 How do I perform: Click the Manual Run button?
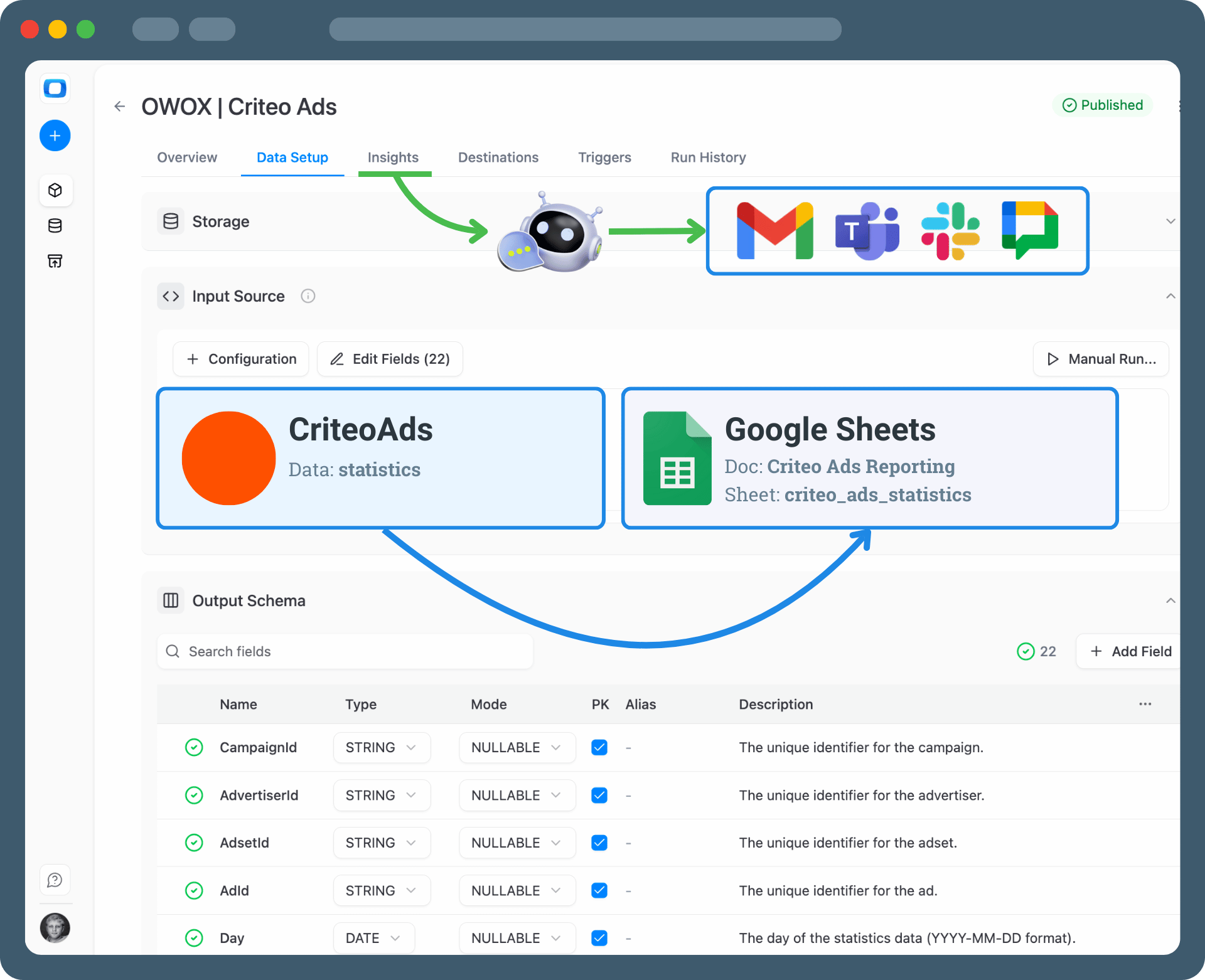[1101, 359]
